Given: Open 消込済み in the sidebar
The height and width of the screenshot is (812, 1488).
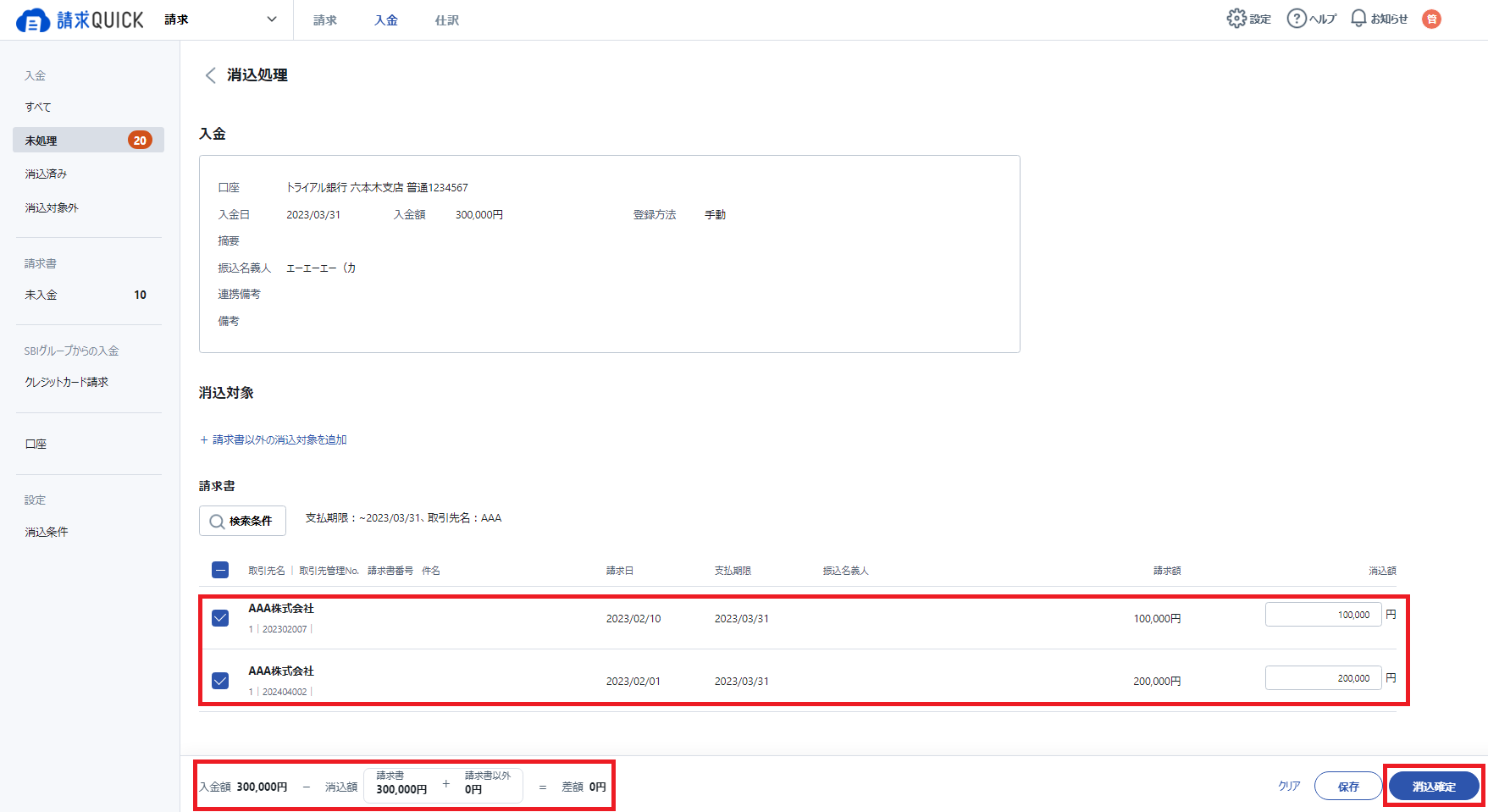Looking at the screenshot, I should pos(46,174).
